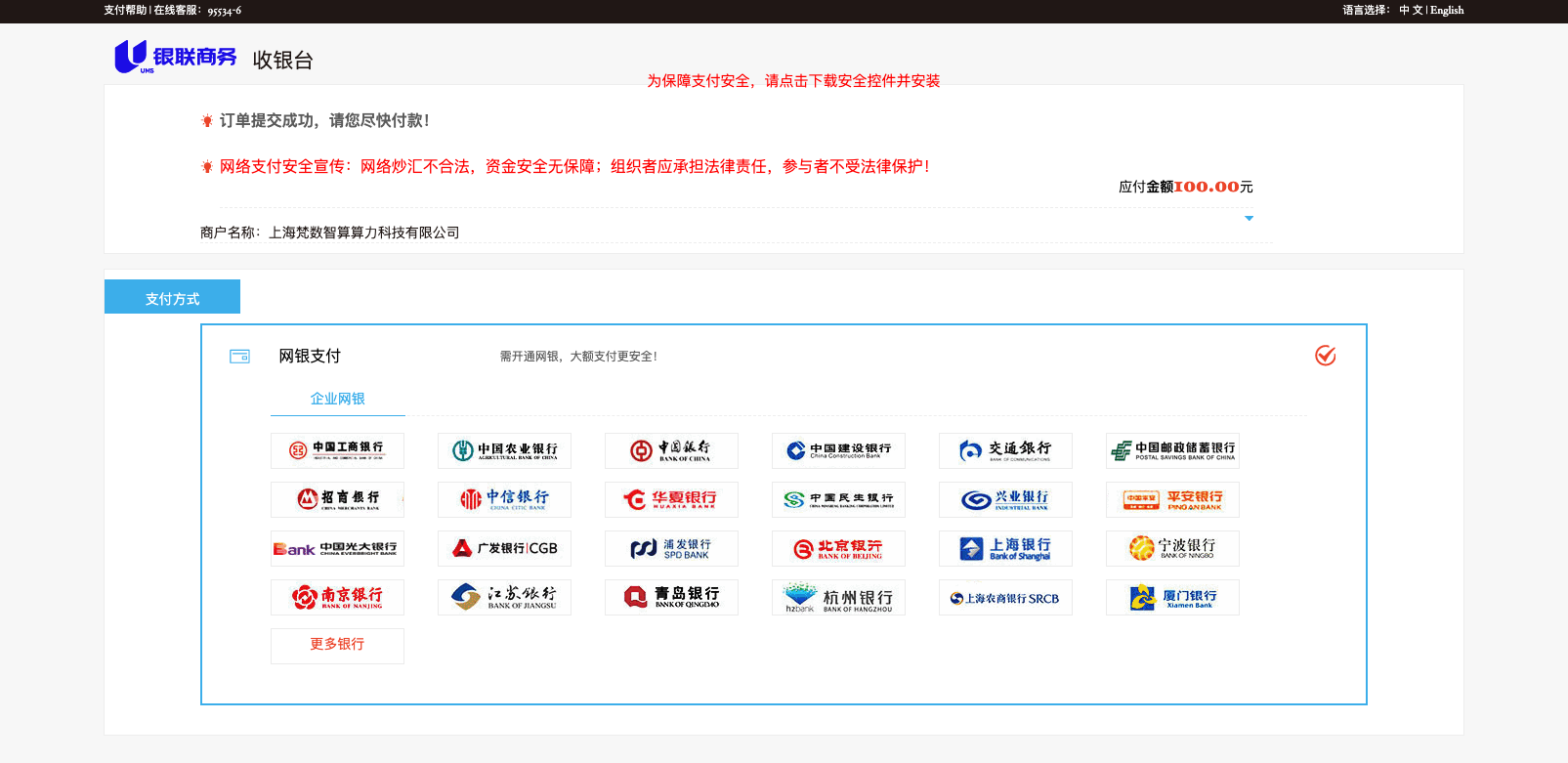
Task: Select Bank of Ningbo (宁波银行)
Action: pyautogui.click(x=1172, y=548)
